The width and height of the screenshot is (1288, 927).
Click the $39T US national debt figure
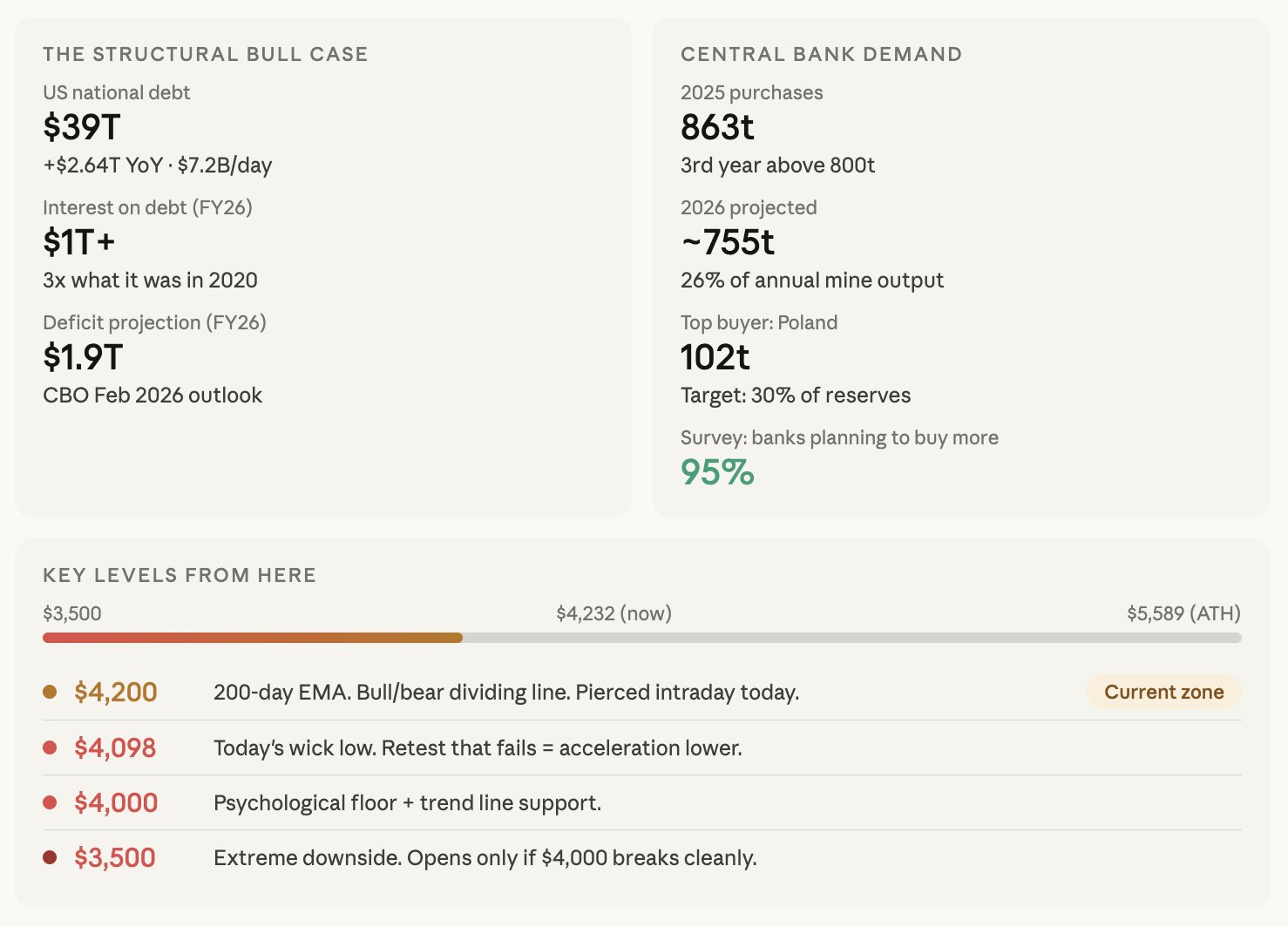(x=82, y=127)
